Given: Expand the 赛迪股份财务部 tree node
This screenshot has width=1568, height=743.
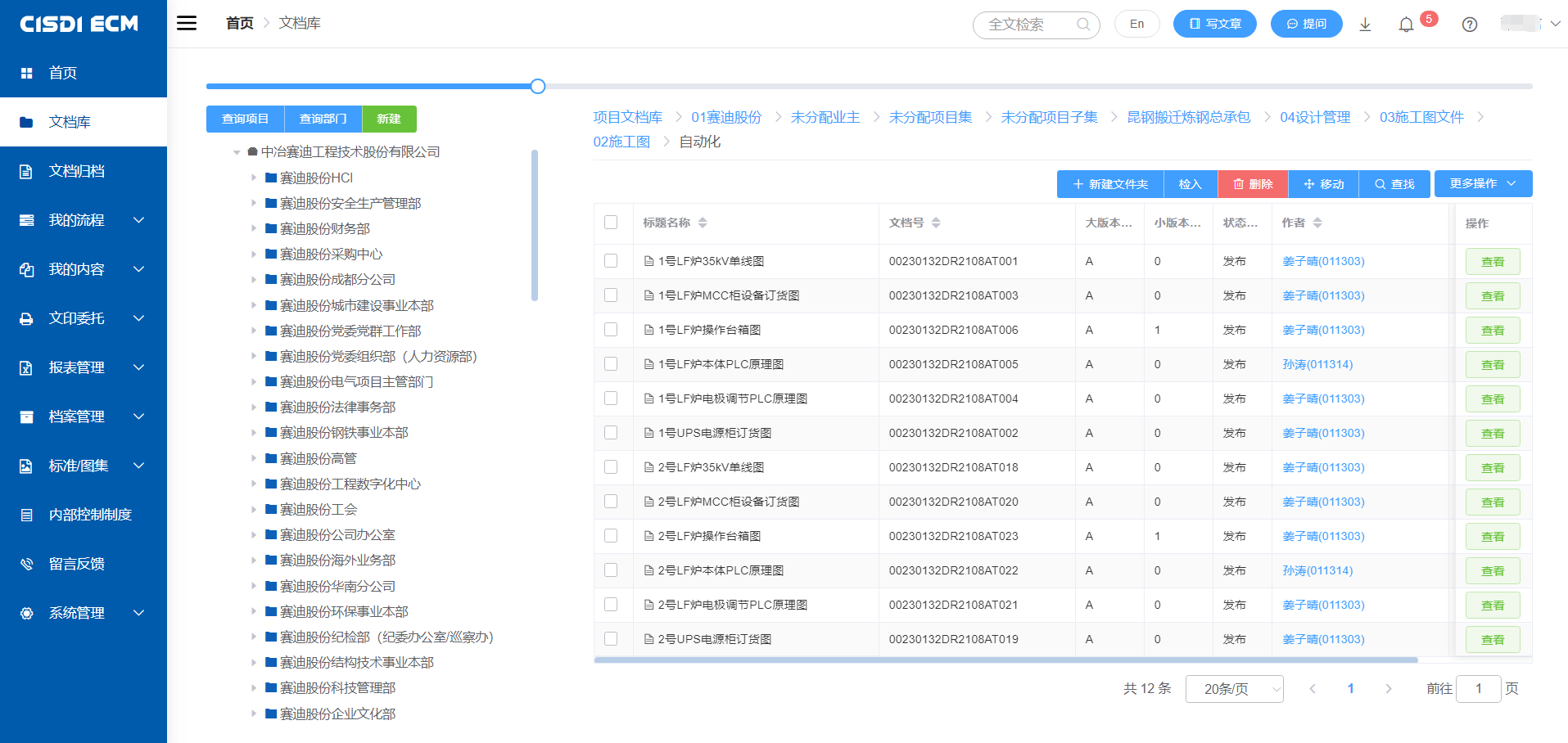Looking at the screenshot, I should 254,228.
